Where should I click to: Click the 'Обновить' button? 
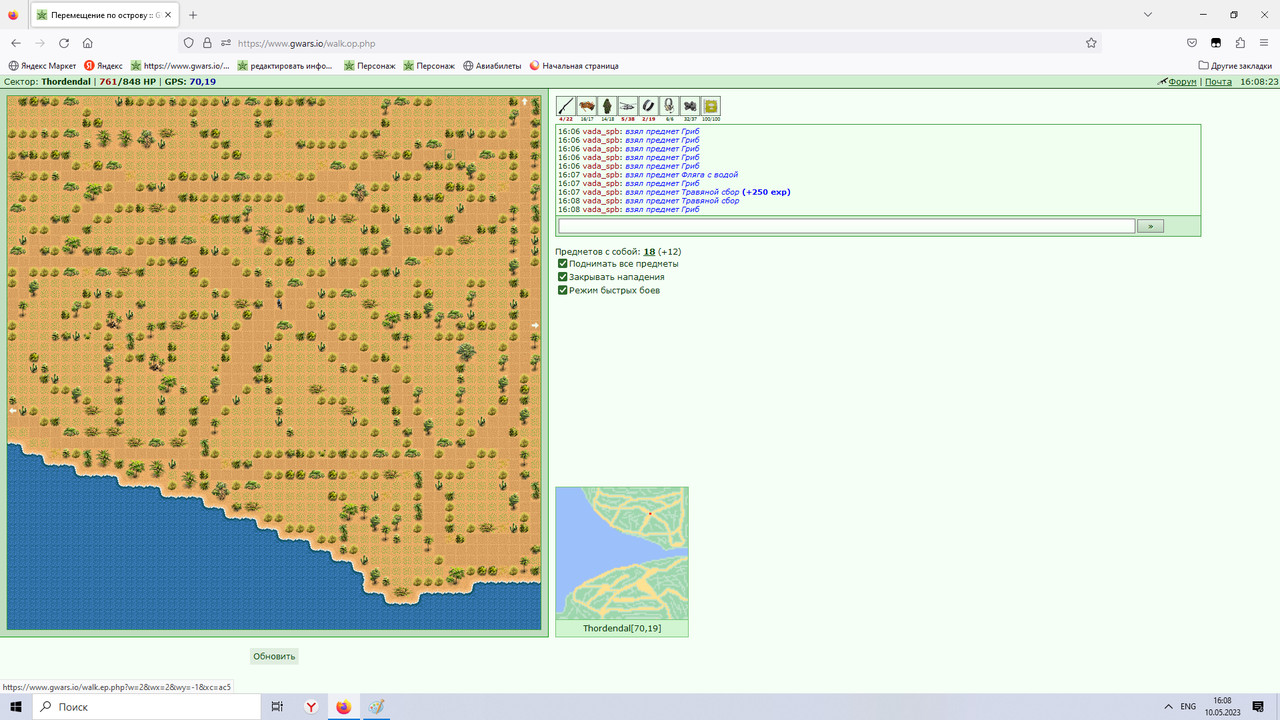coord(274,656)
